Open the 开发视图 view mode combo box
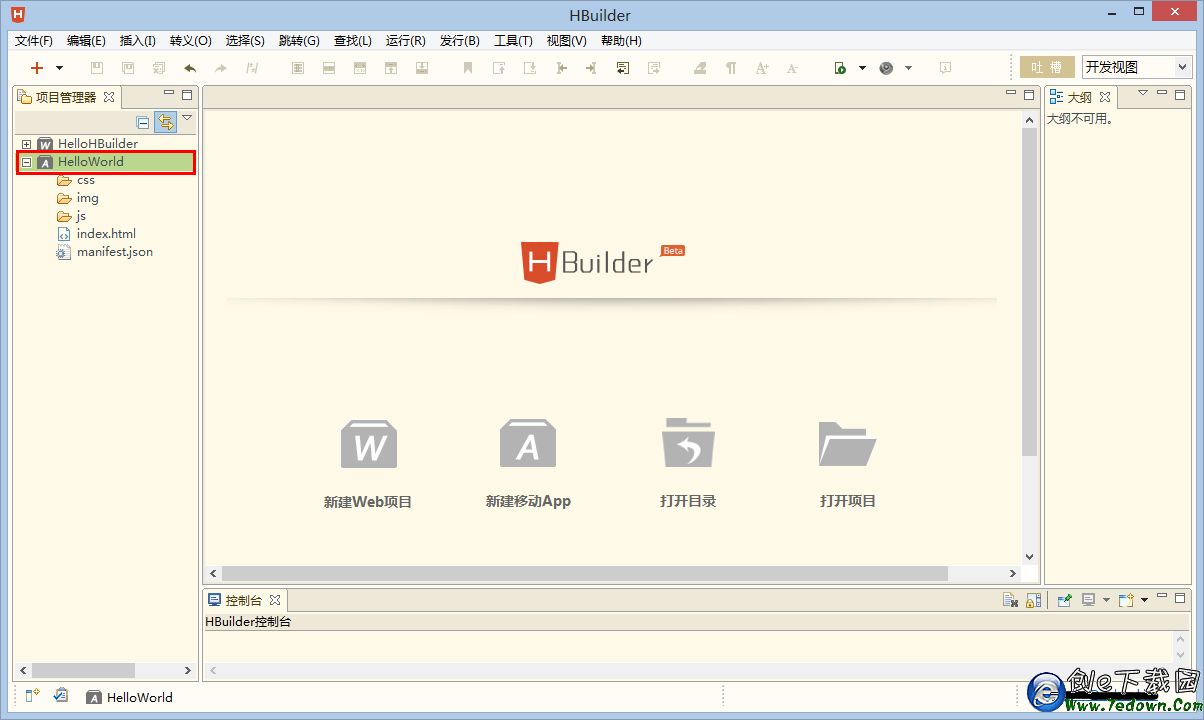The image size is (1204, 720). [1137, 67]
